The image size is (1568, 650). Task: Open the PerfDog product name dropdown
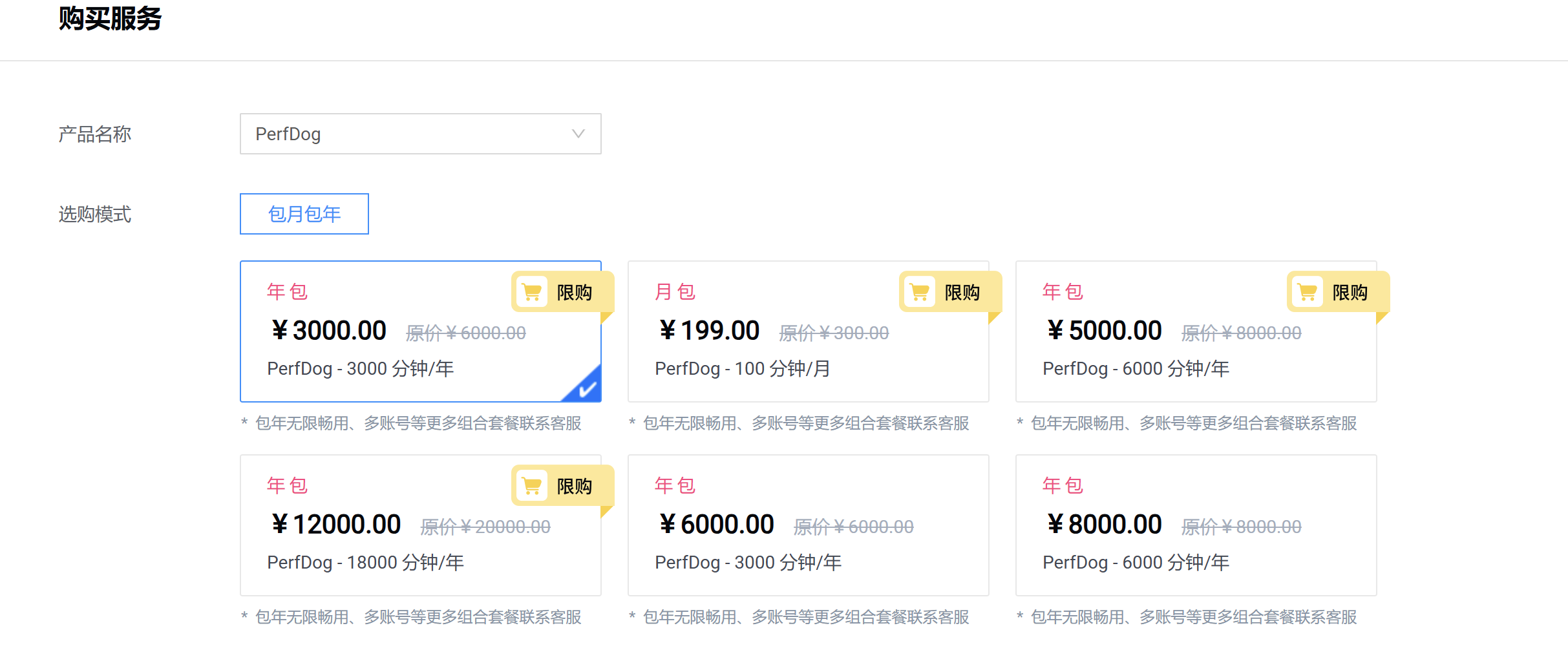420,134
